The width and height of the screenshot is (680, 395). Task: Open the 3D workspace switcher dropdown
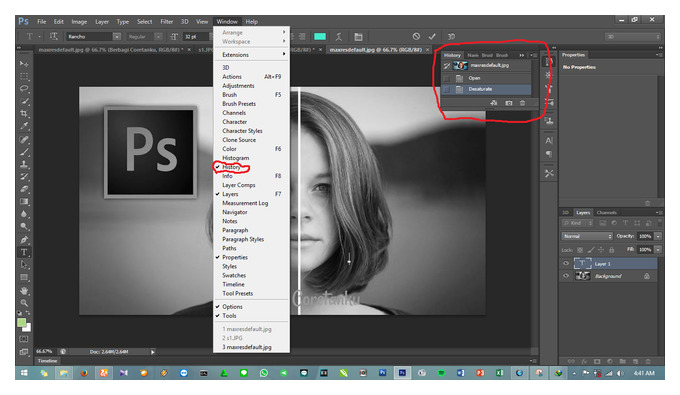633,37
